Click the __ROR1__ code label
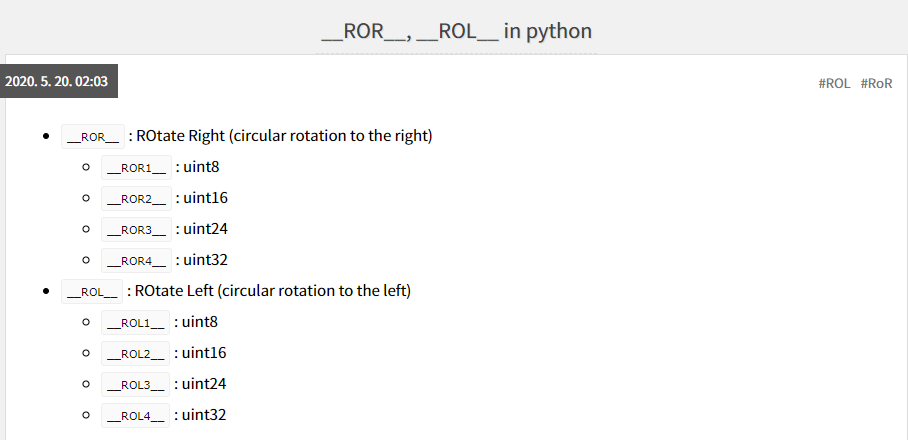908x440 pixels. [x=136, y=167]
